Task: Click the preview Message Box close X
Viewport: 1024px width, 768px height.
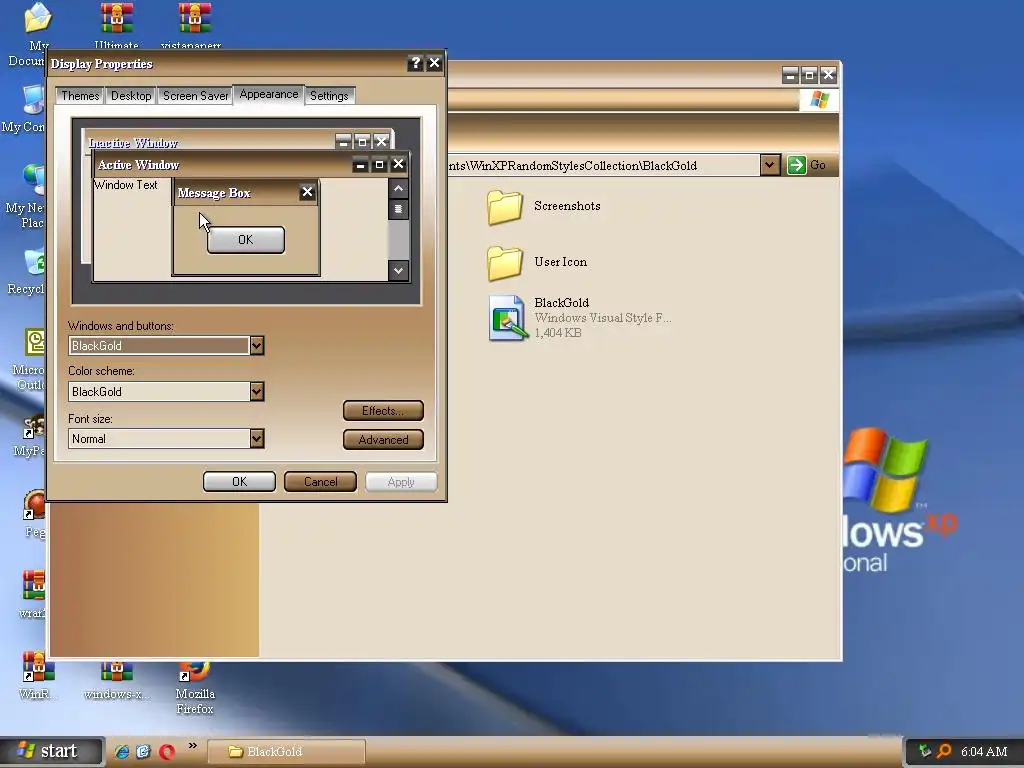Action: (307, 192)
